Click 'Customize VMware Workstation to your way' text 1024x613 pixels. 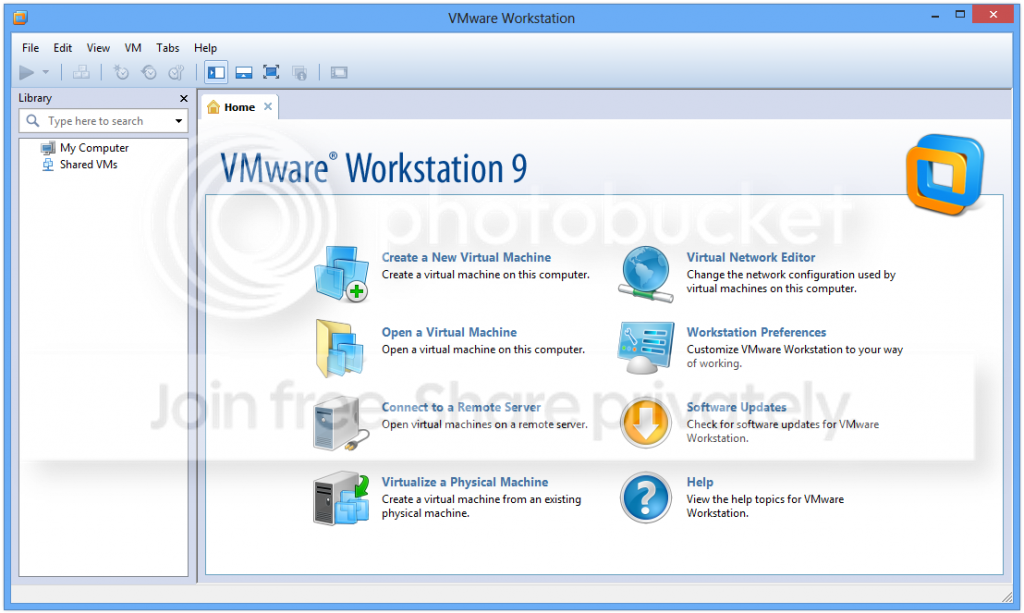[x=795, y=350]
